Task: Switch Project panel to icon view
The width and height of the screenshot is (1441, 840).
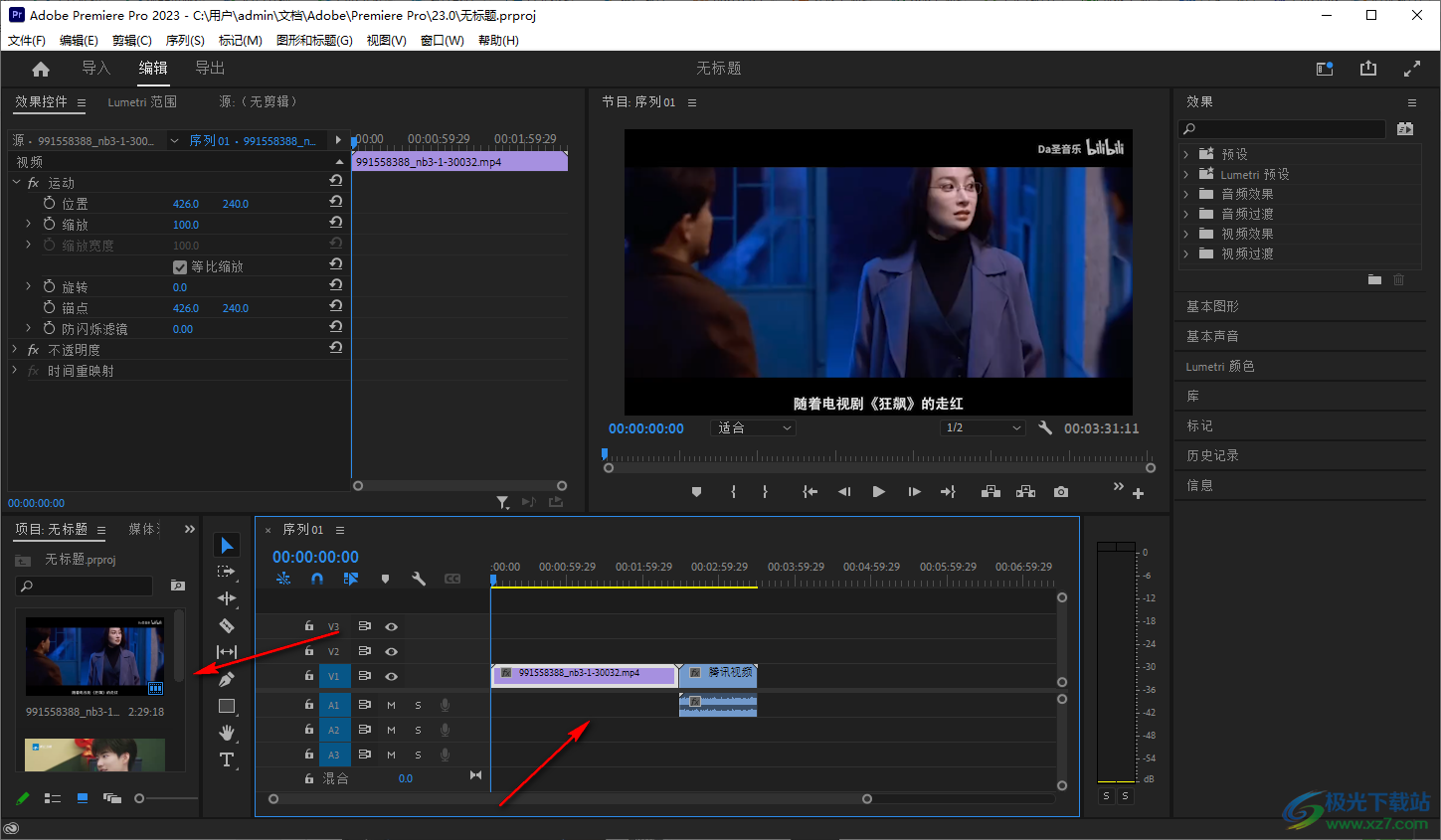Action: point(83,798)
